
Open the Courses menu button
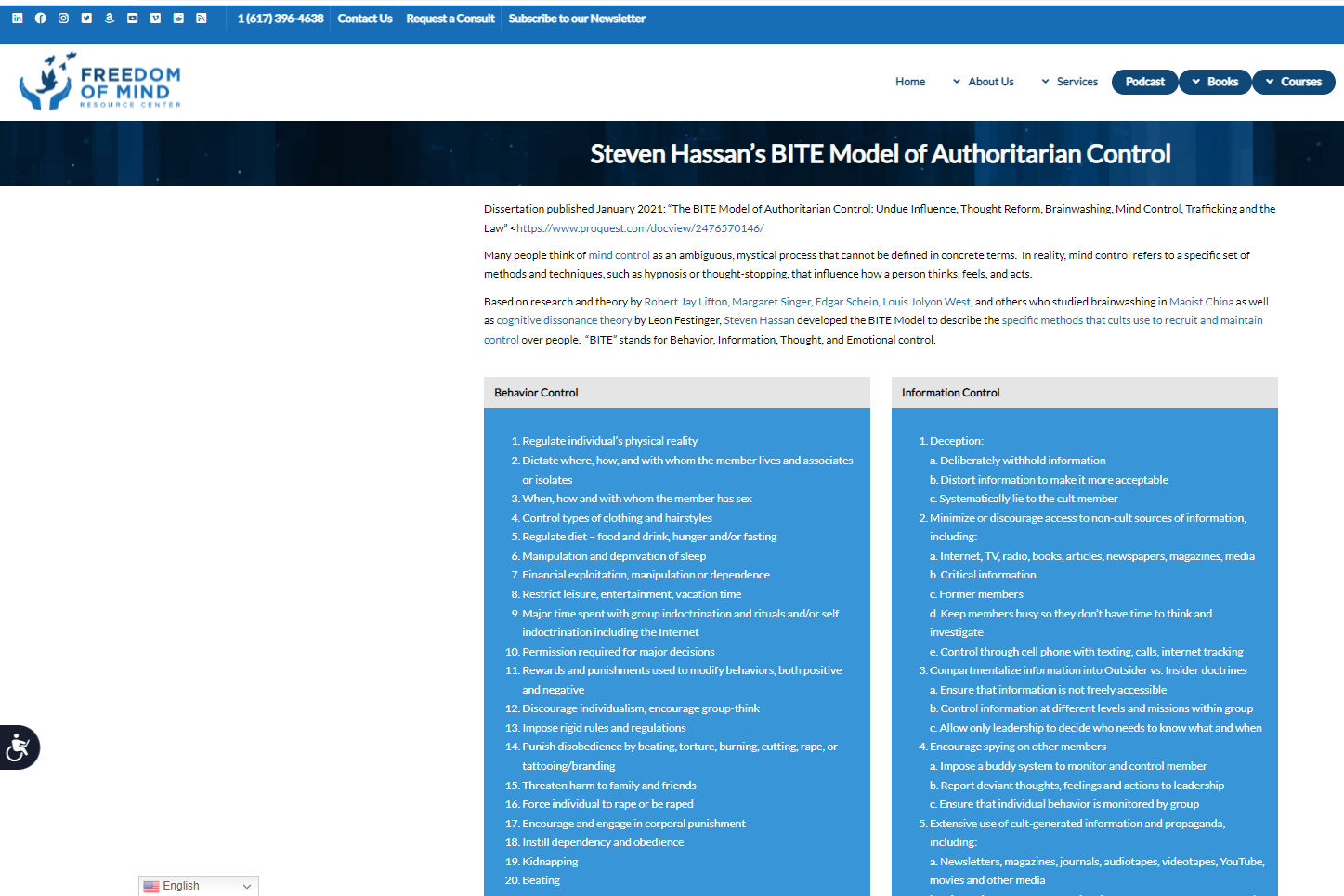tap(1294, 82)
